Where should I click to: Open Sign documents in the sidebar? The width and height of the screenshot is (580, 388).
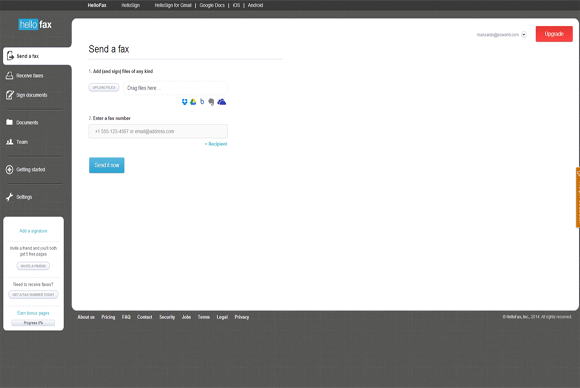[x=32, y=95]
